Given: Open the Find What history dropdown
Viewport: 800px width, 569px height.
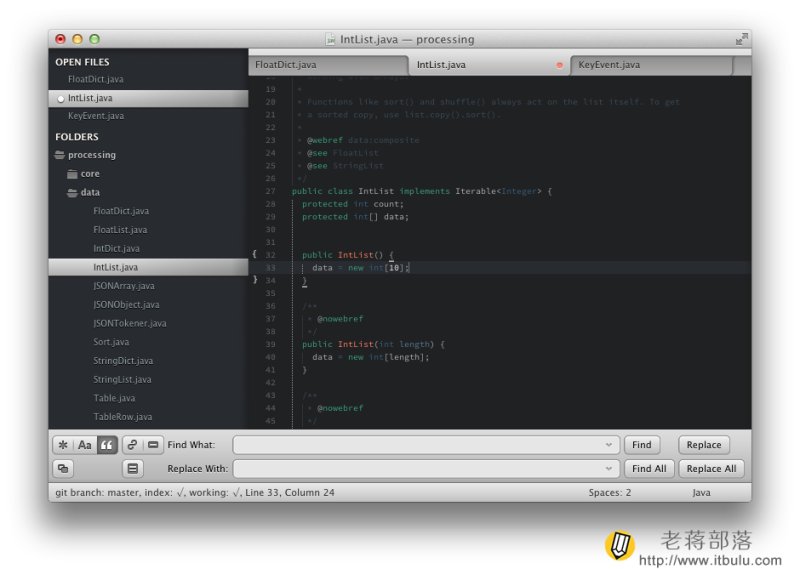Looking at the screenshot, I should pos(609,445).
